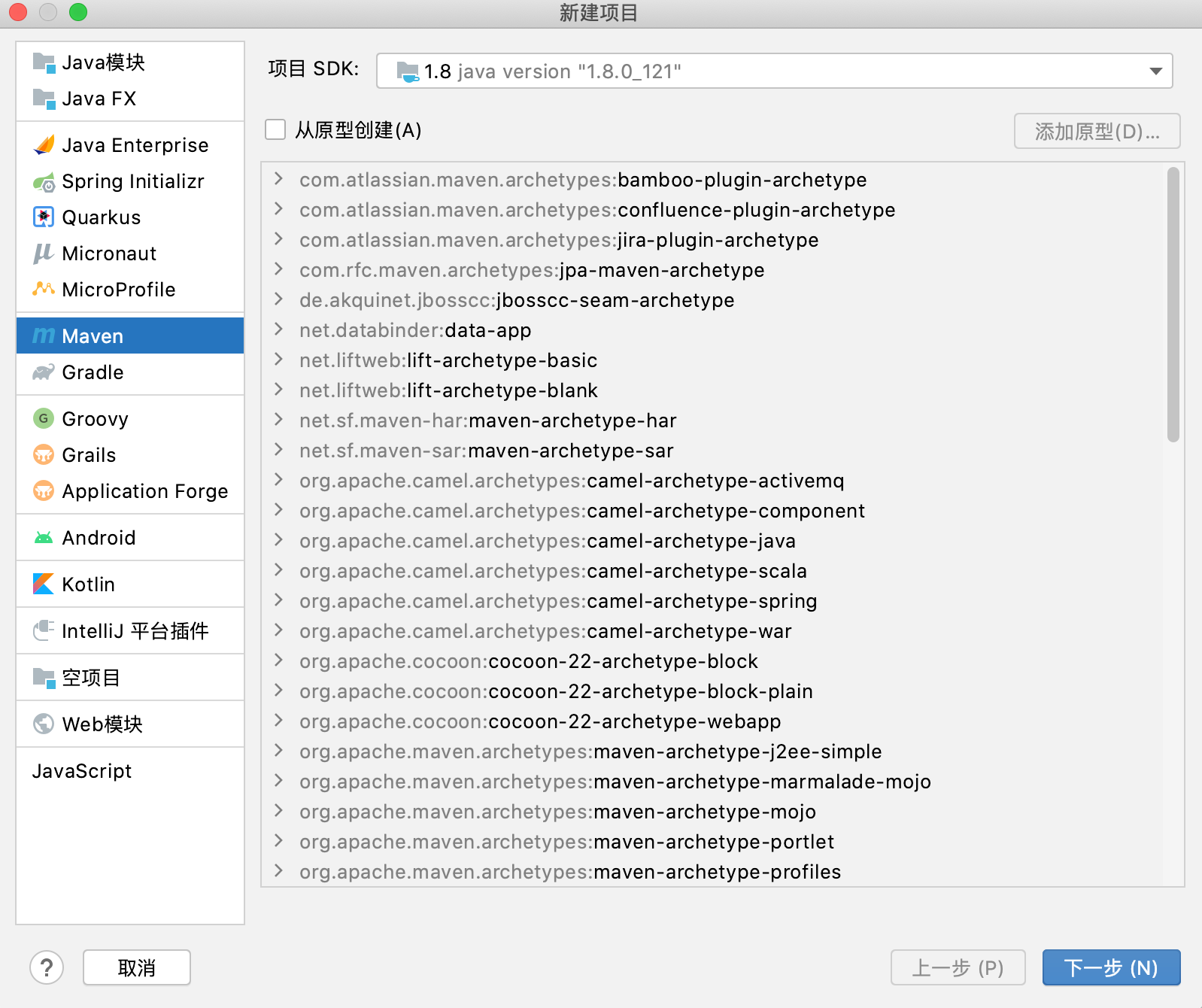Select the maven-archetype-j2ee-simple row
Screen dimensions: 1202x1008
[x=712, y=751]
